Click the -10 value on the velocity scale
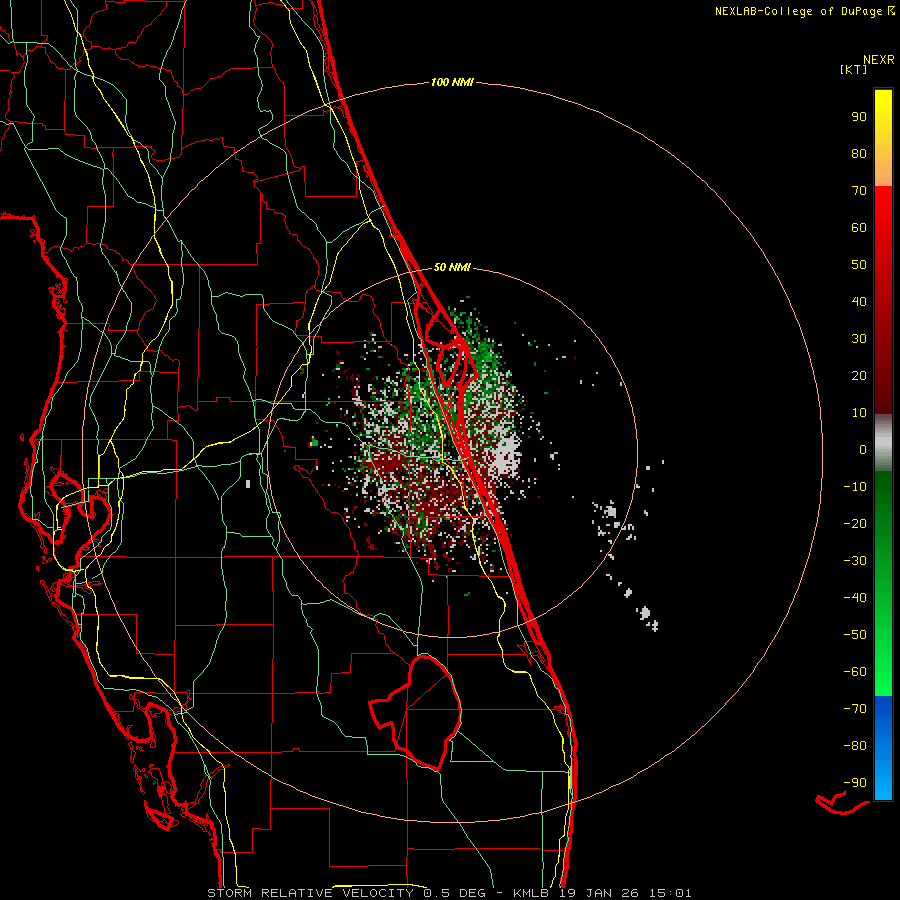Image resolution: width=900 pixels, height=900 pixels. coord(855,487)
